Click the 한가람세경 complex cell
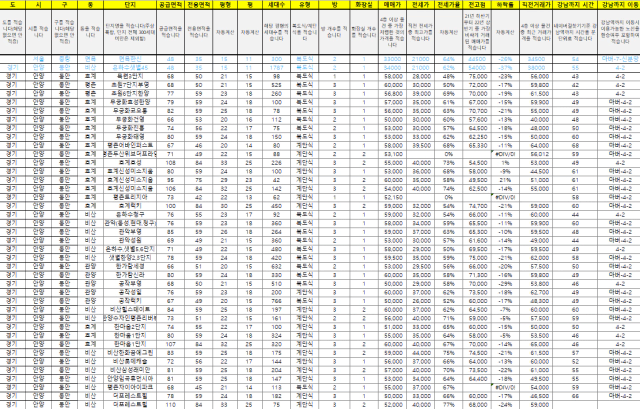This screenshot has width=640, height=409. pyautogui.click(x=130, y=266)
